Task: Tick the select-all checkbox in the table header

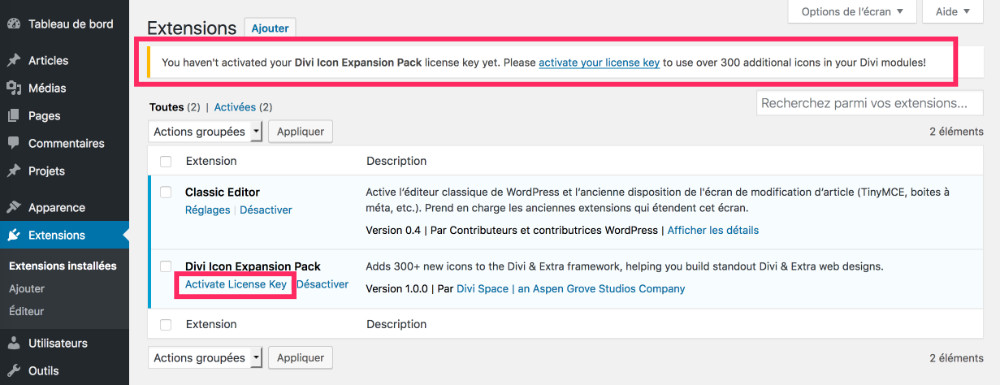Action: pyautogui.click(x=166, y=161)
